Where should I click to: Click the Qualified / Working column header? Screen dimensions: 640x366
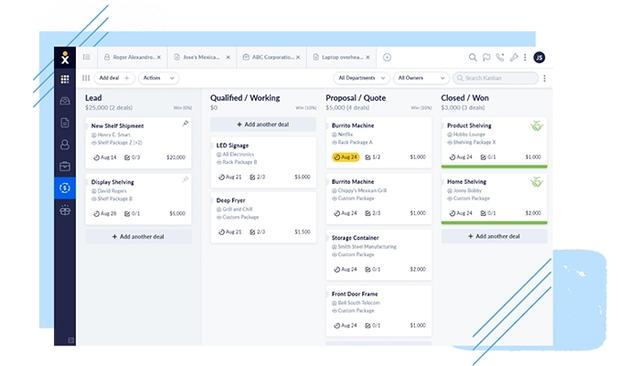point(245,98)
